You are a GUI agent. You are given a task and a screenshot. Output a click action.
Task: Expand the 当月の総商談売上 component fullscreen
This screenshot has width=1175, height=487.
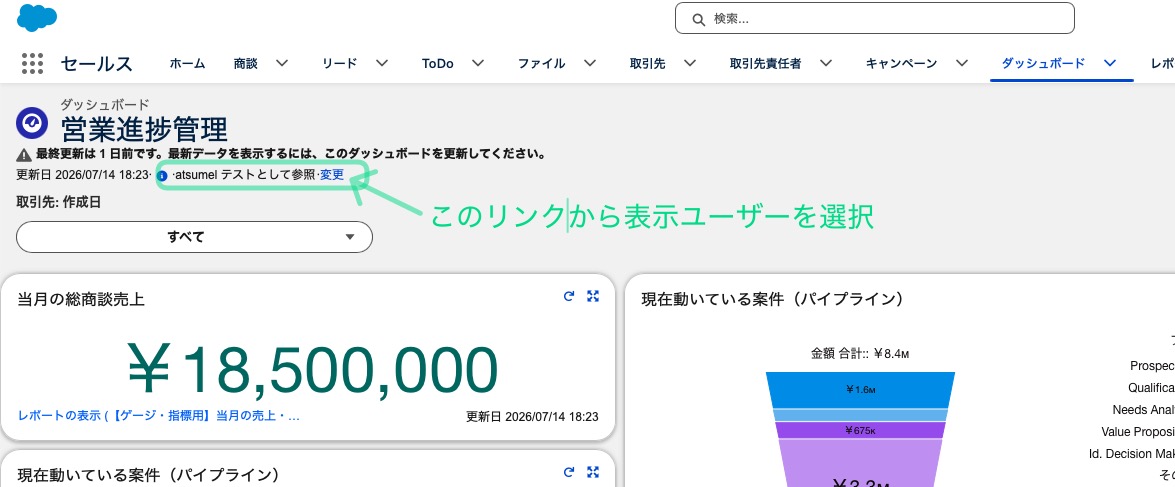coord(593,296)
